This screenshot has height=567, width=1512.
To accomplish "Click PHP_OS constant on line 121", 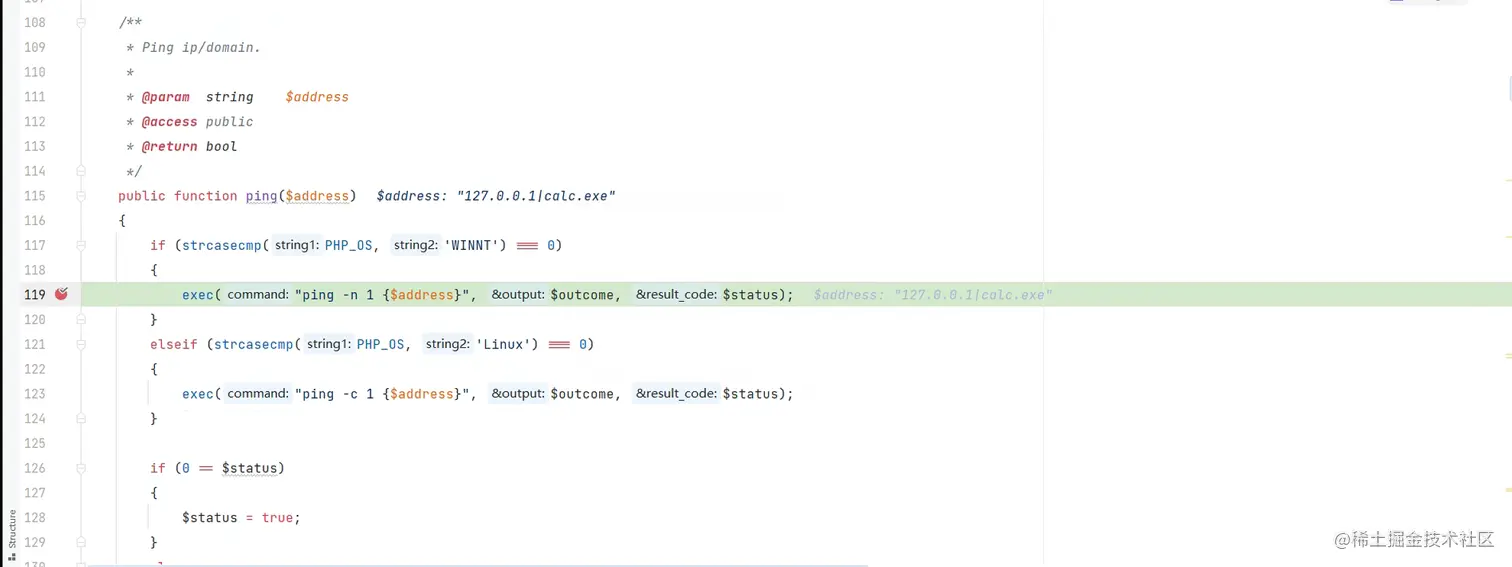I will 381,344.
